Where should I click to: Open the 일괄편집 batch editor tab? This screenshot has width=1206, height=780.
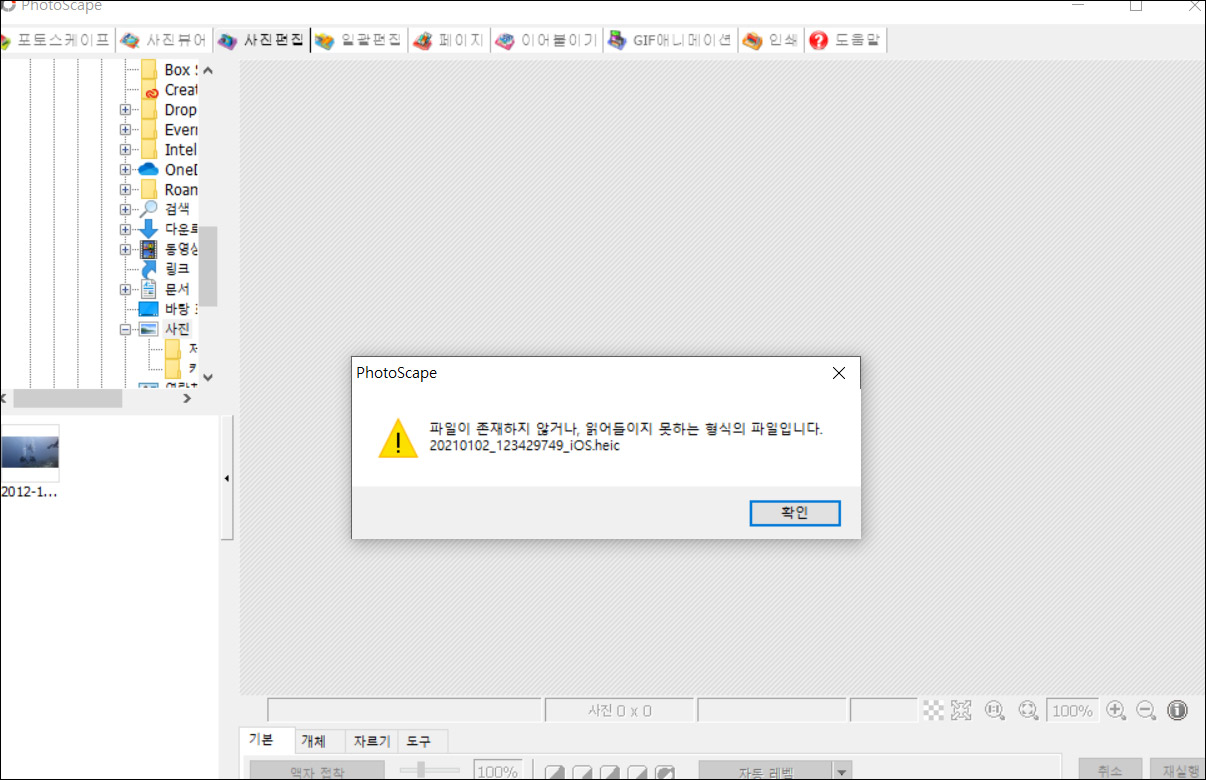(359, 41)
